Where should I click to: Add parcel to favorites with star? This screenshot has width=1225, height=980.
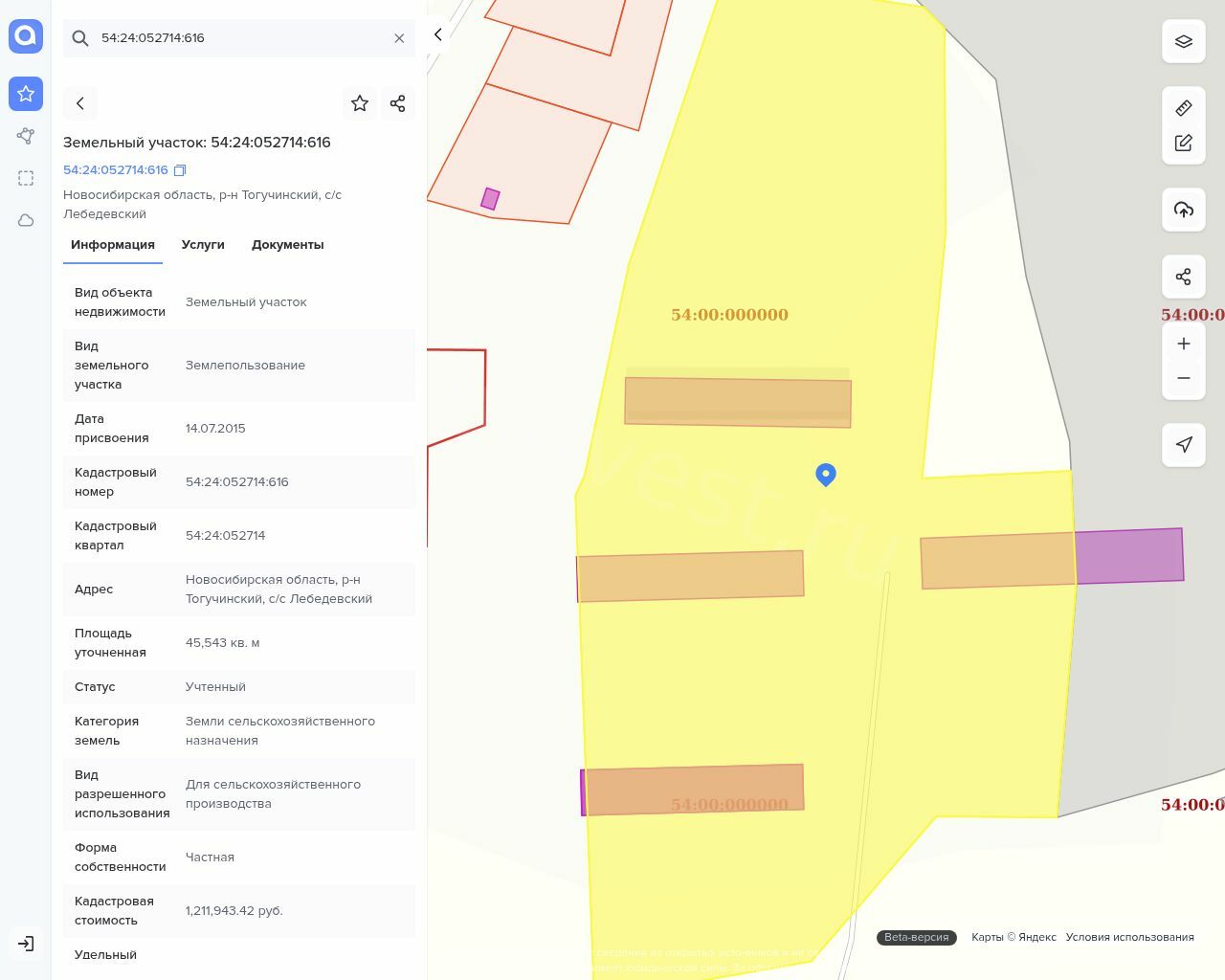click(360, 103)
